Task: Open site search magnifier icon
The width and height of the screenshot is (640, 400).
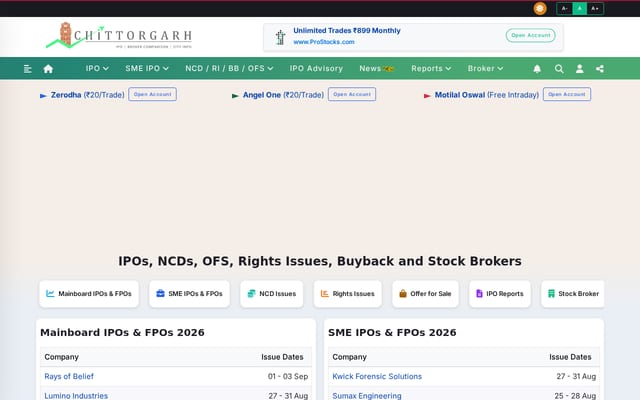Action: tap(559, 69)
